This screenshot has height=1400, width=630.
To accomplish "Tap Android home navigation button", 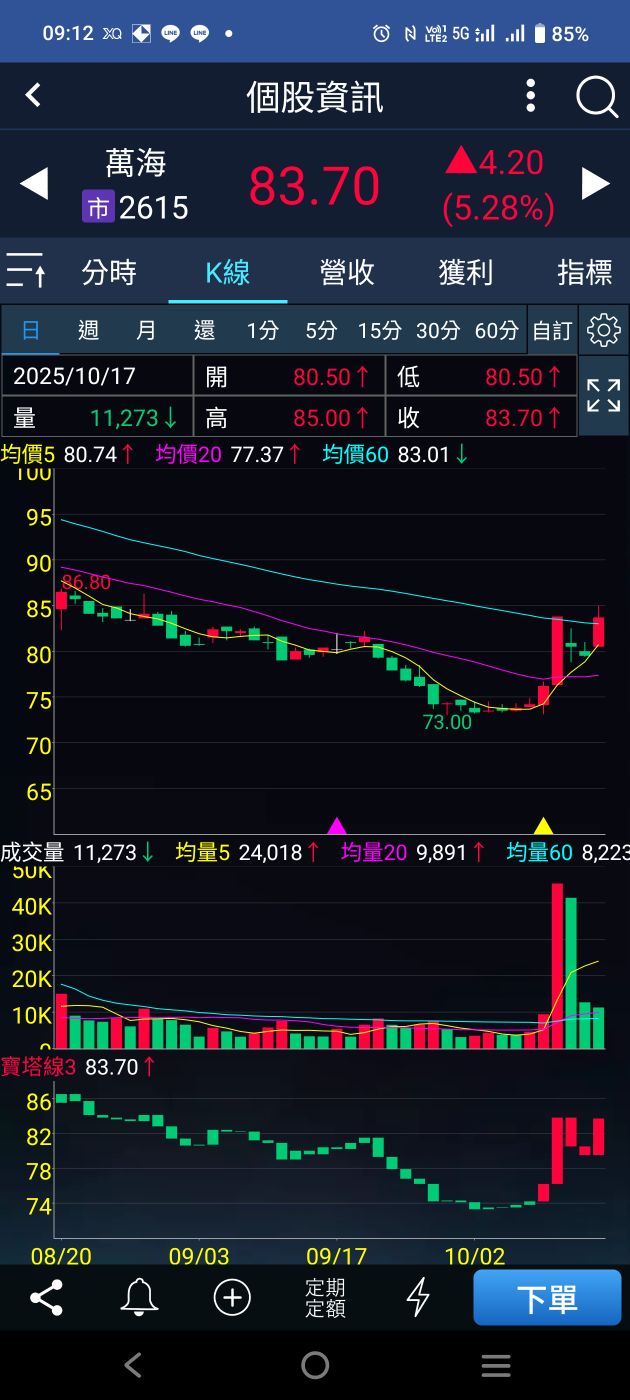I will (x=315, y=1365).
